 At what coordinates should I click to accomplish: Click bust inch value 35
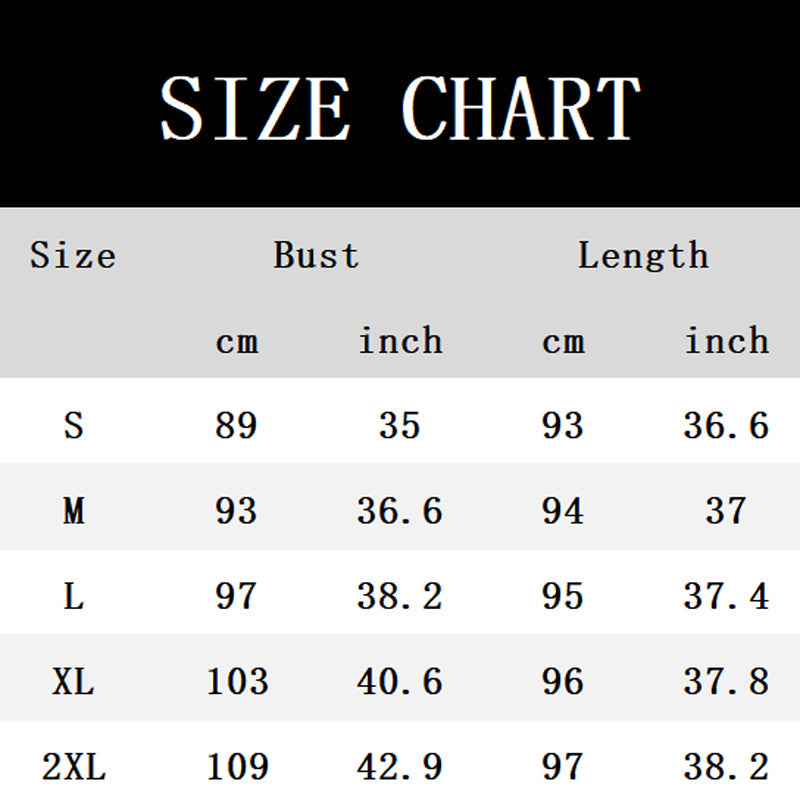pyautogui.click(x=399, y=426)
